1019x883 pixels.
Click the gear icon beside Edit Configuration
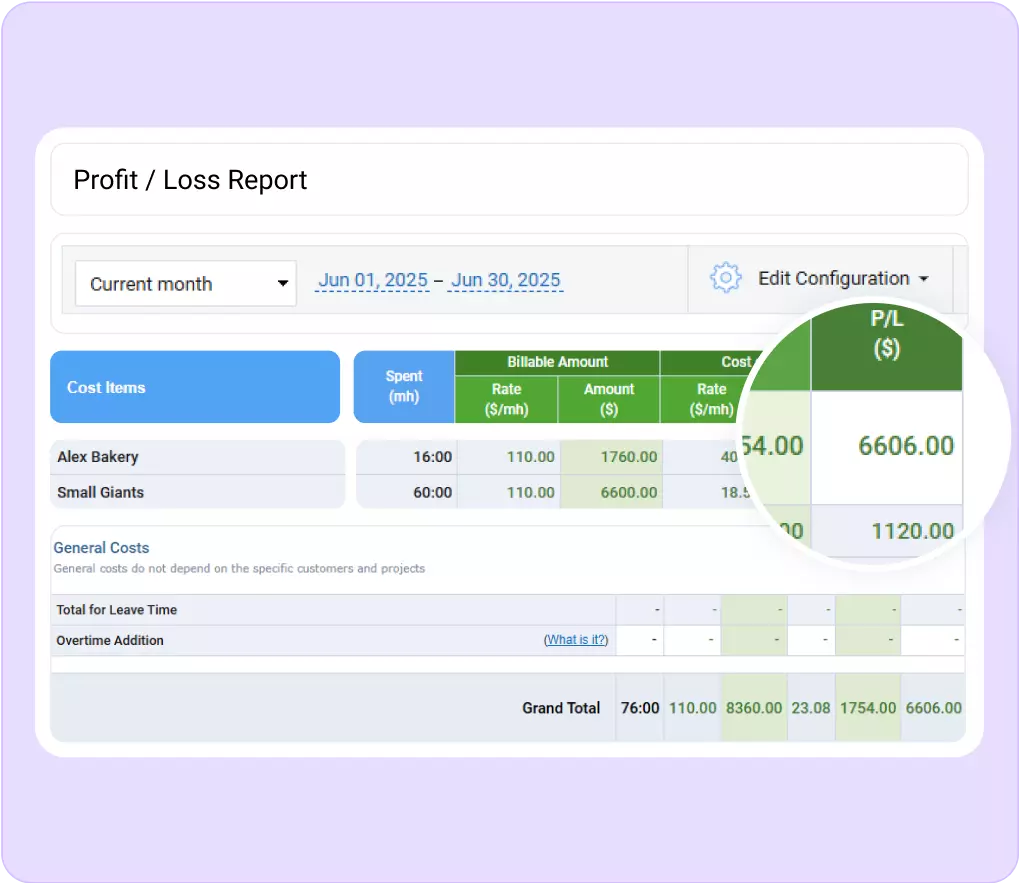[x=725, y=278]
